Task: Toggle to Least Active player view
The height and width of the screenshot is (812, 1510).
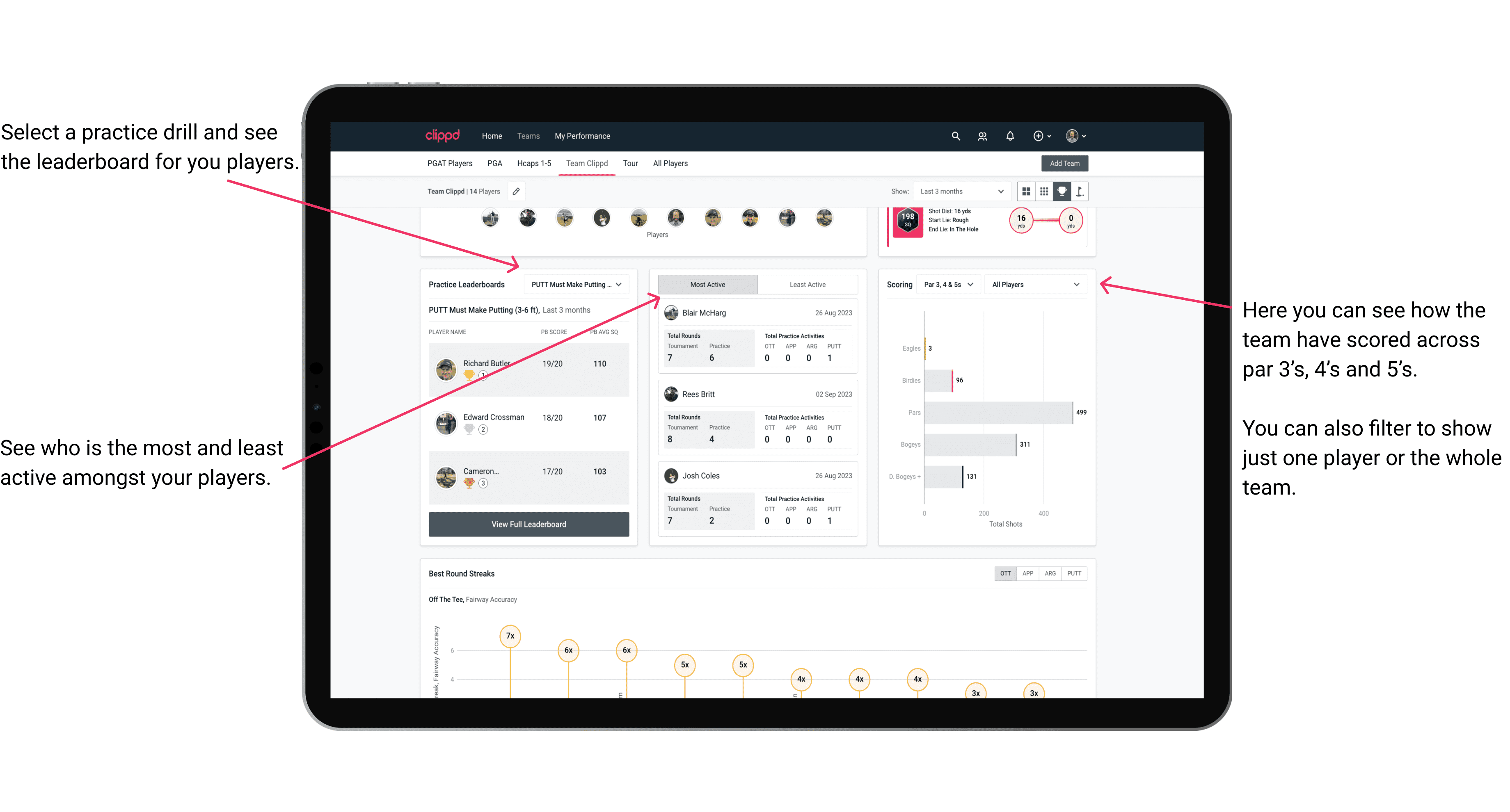Action: [808, 285]
